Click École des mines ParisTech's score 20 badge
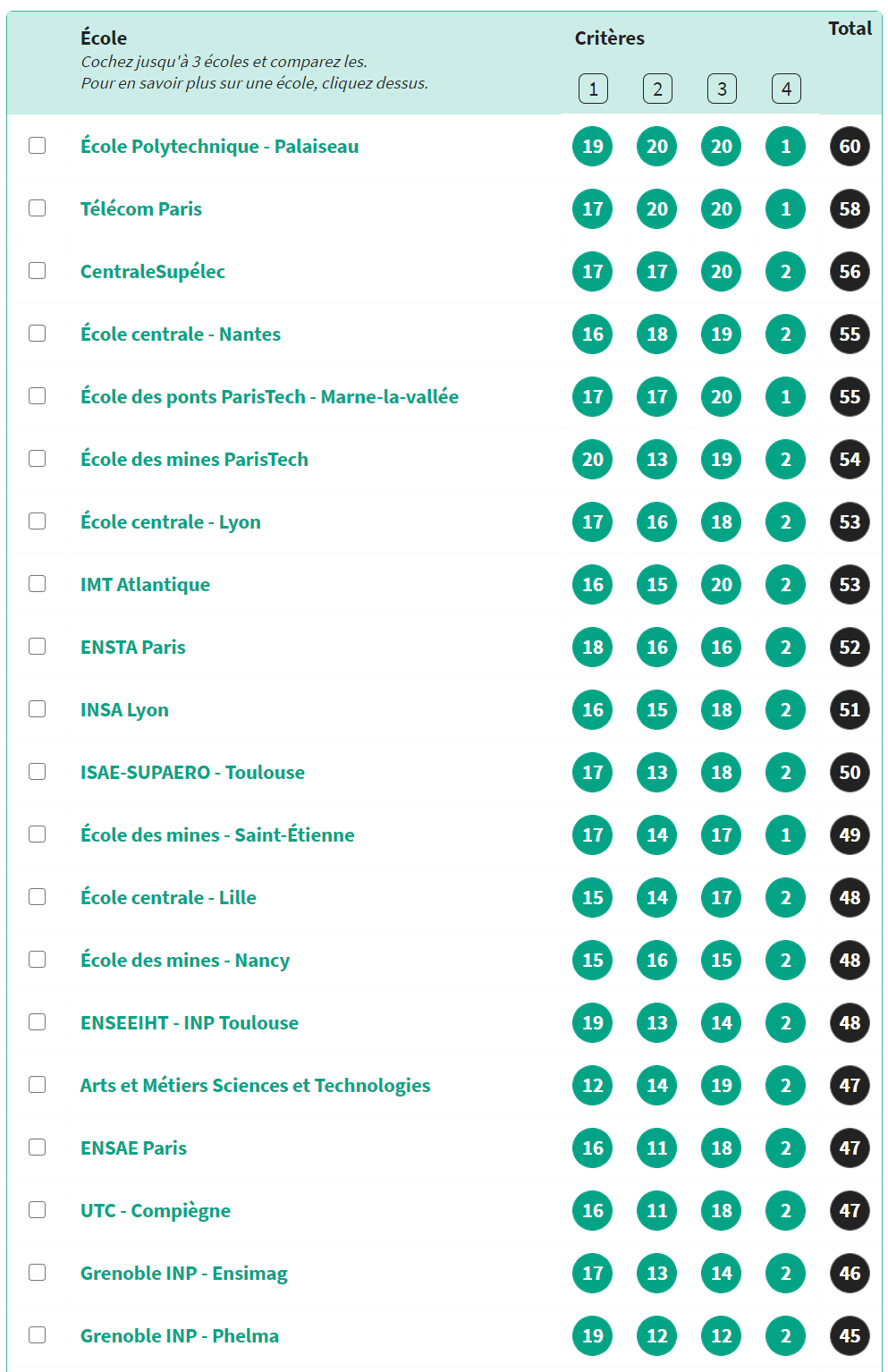888x1372 pixels. (593, 460)
